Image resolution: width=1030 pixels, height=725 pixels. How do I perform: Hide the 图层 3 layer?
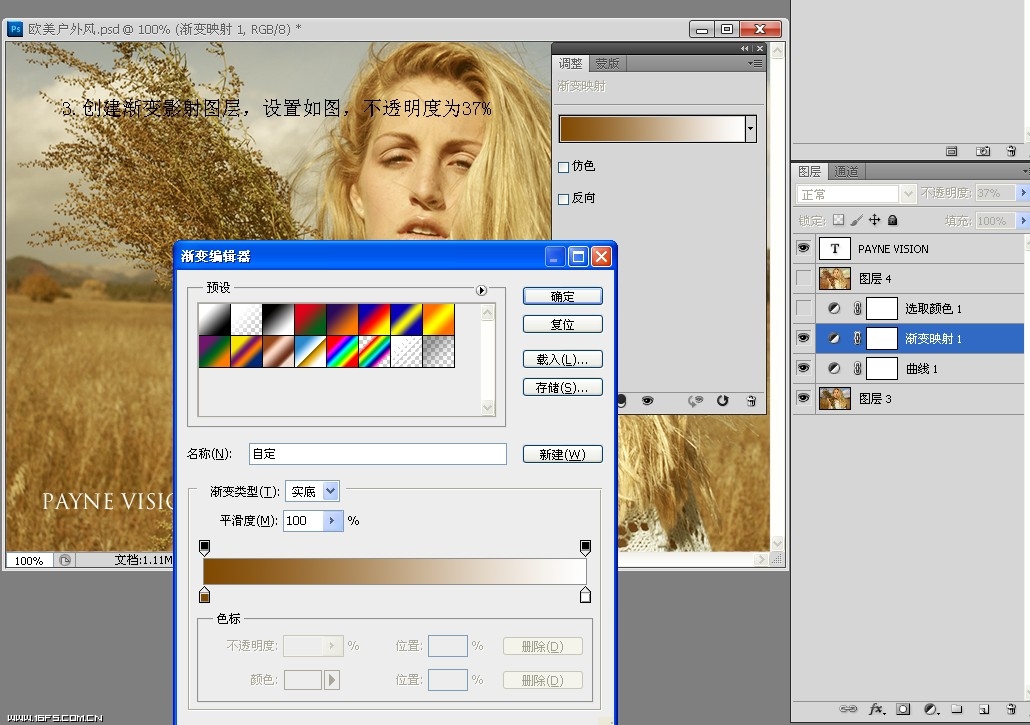(x=803, y=397)
